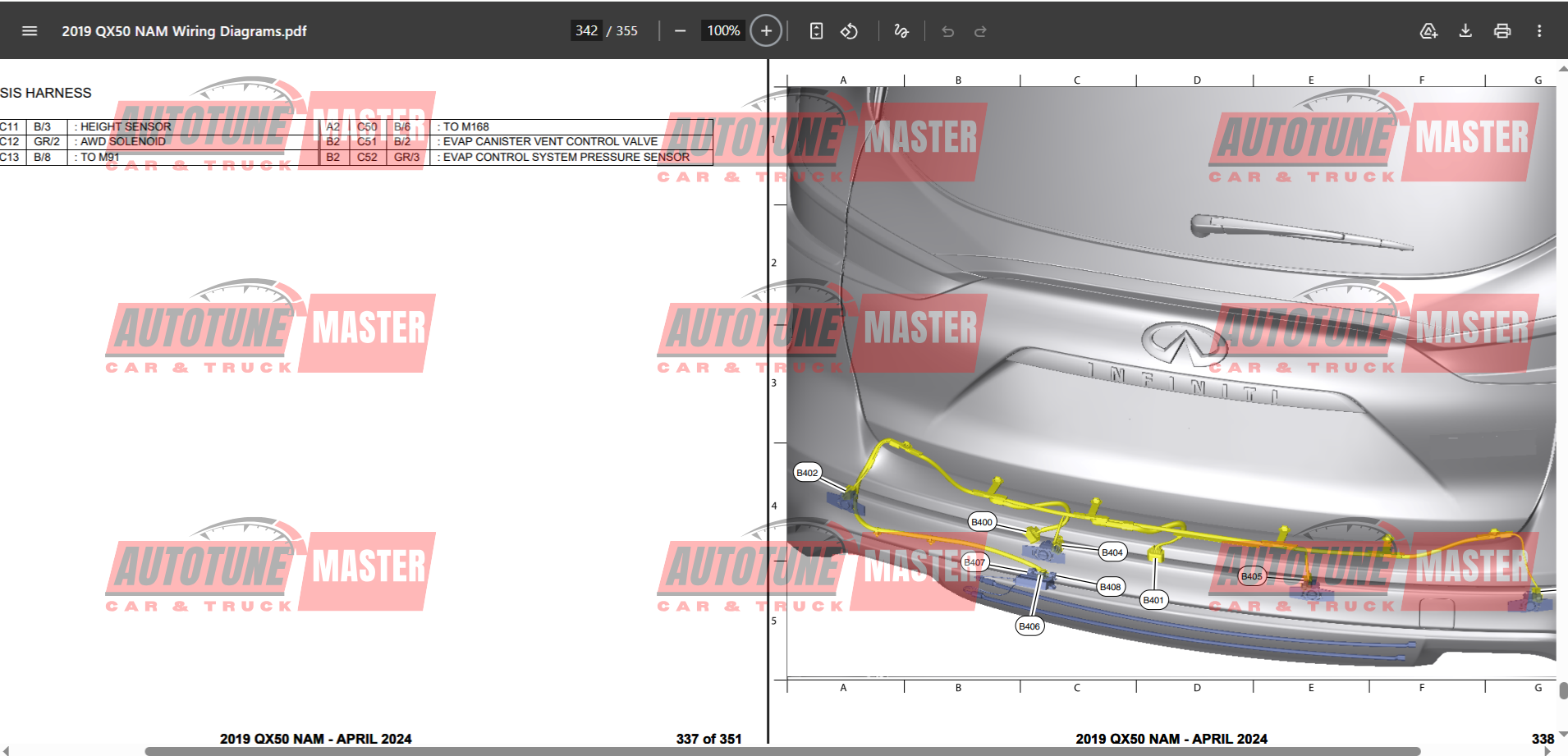Click the GR/2 color code cell
The image size is (1568, 756).
[x=47, y=141]
